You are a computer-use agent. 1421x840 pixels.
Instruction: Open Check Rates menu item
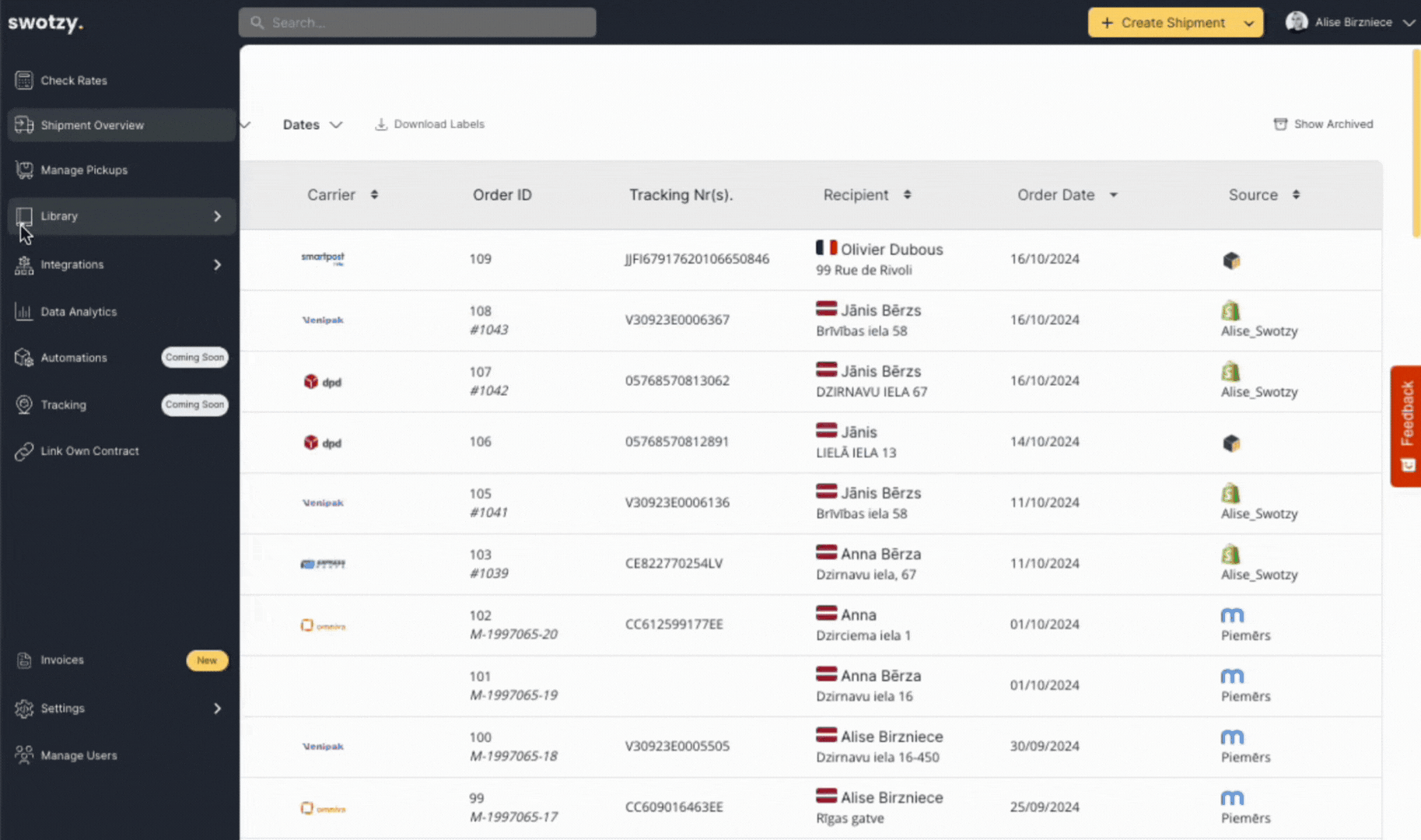pyautogui.click(x=121, y=80)
